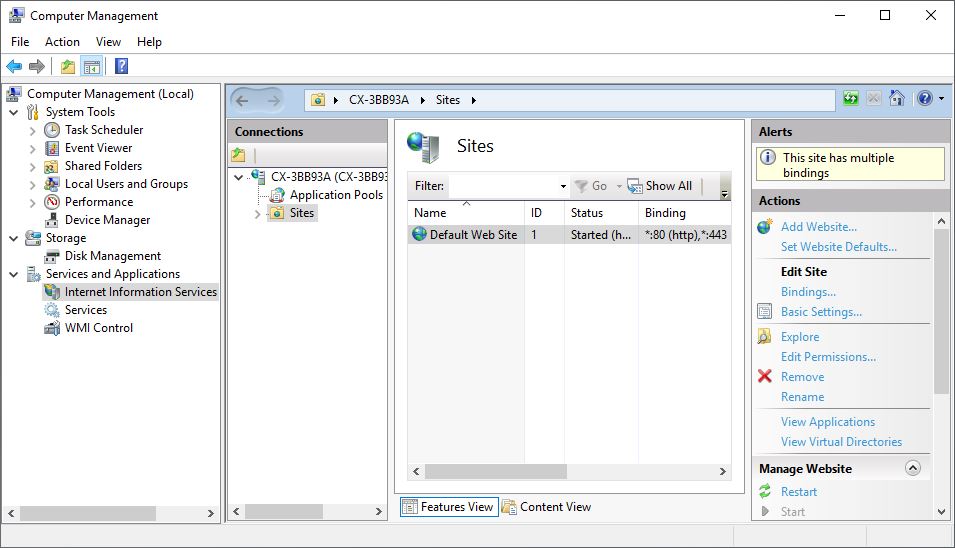This screenshot has height=548, width=955.
Task: Click the Services gear icon
Action: [52, 310]
